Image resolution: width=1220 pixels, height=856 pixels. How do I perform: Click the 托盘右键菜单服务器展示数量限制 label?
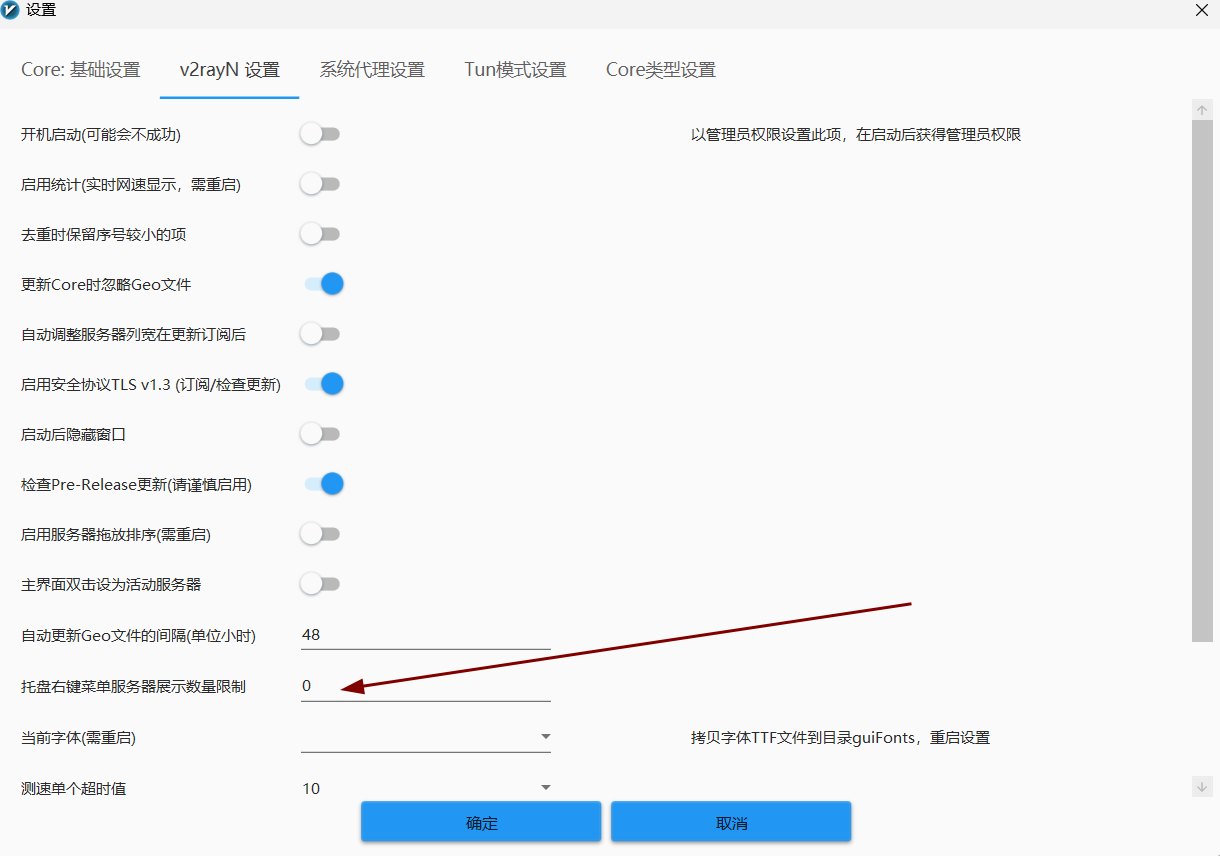pyautogui.click(x=133, y=686)
